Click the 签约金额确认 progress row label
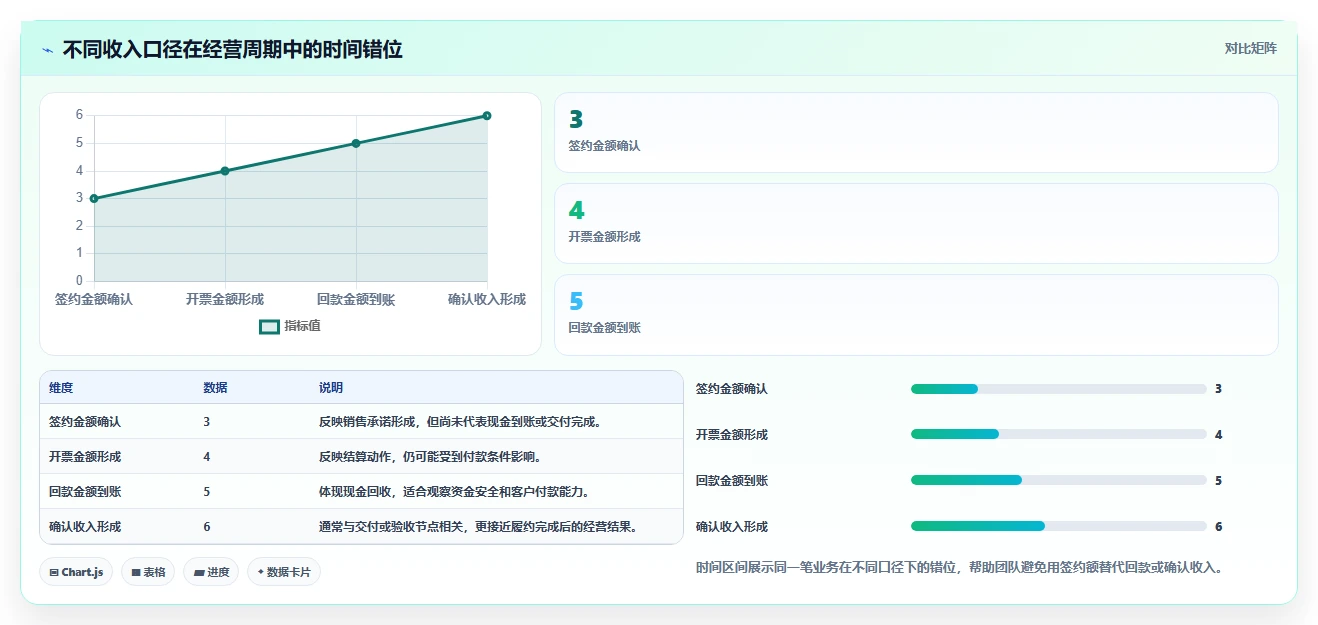The width and height of the screenshot is (1318, 625). click(732, 389)
